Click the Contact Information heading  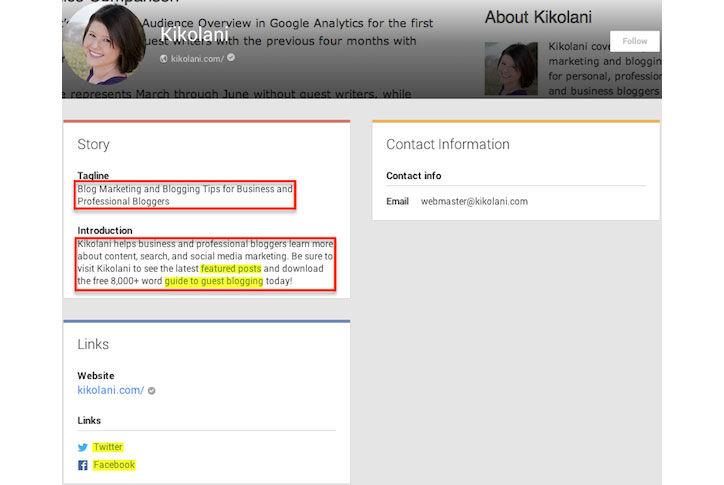tap(448, 144)
